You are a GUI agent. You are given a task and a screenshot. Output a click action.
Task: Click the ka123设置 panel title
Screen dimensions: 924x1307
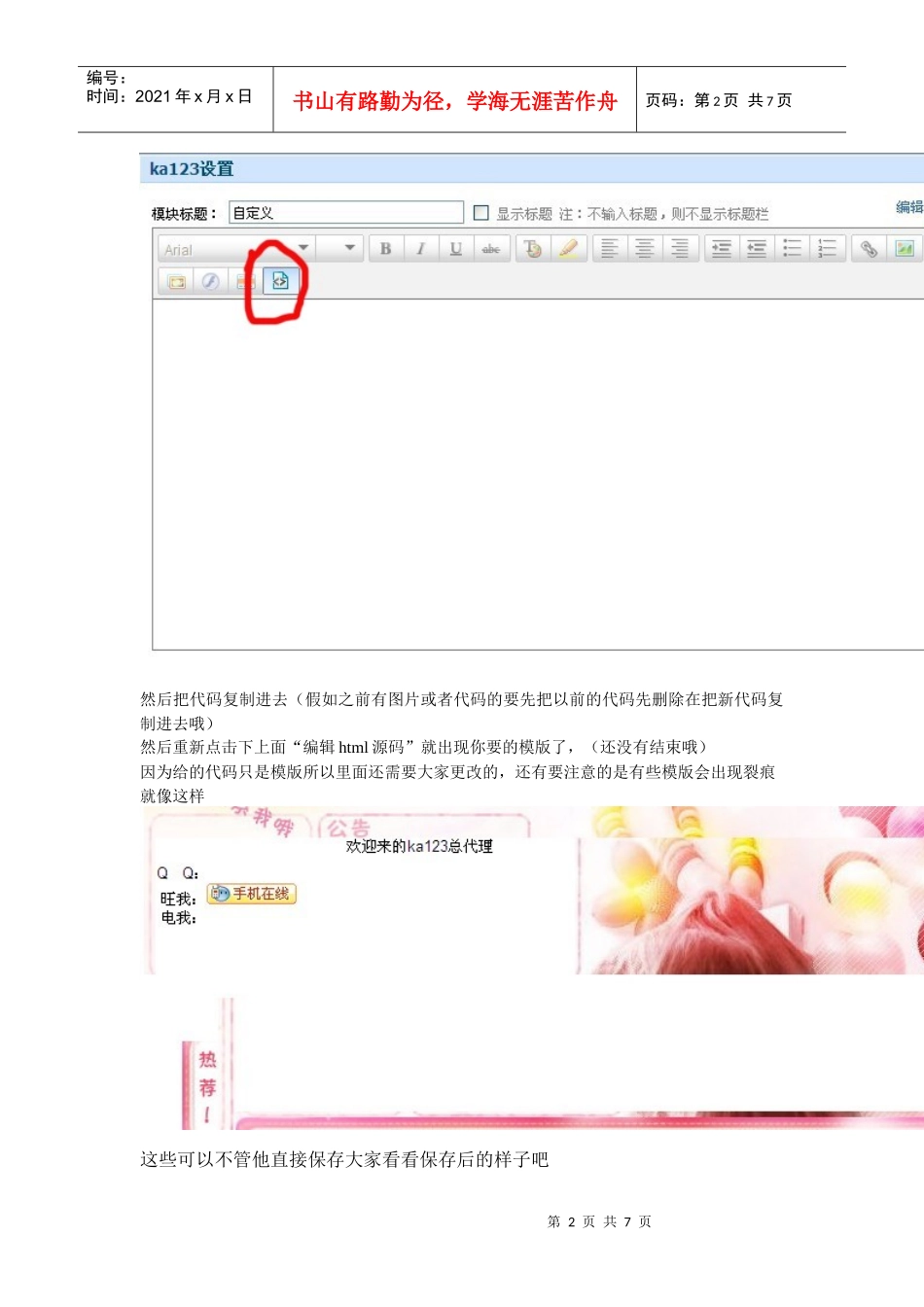(x=192, y=168)
